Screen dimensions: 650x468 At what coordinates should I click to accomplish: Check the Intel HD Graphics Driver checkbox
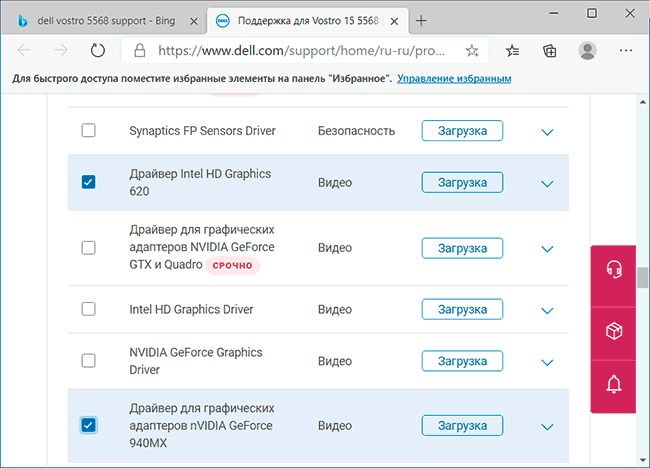pos(88,309)
